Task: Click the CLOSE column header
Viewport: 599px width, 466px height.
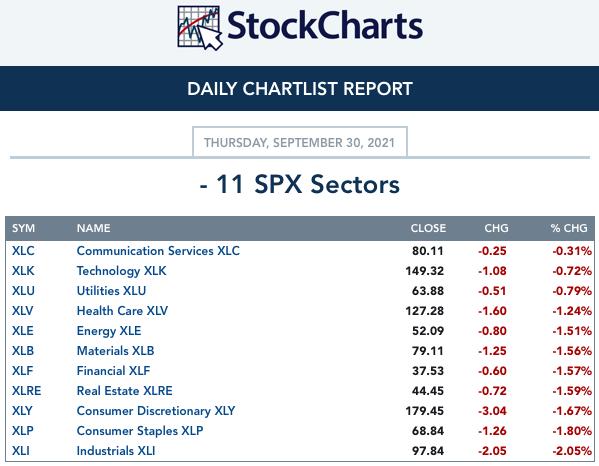Action: point(428,228)
